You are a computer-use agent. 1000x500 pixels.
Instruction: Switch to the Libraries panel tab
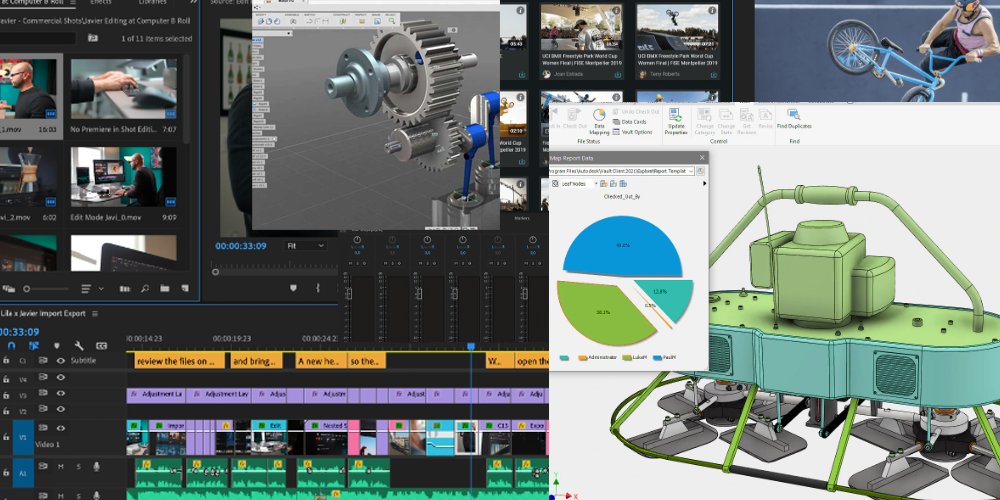click(x=153, y=3)
